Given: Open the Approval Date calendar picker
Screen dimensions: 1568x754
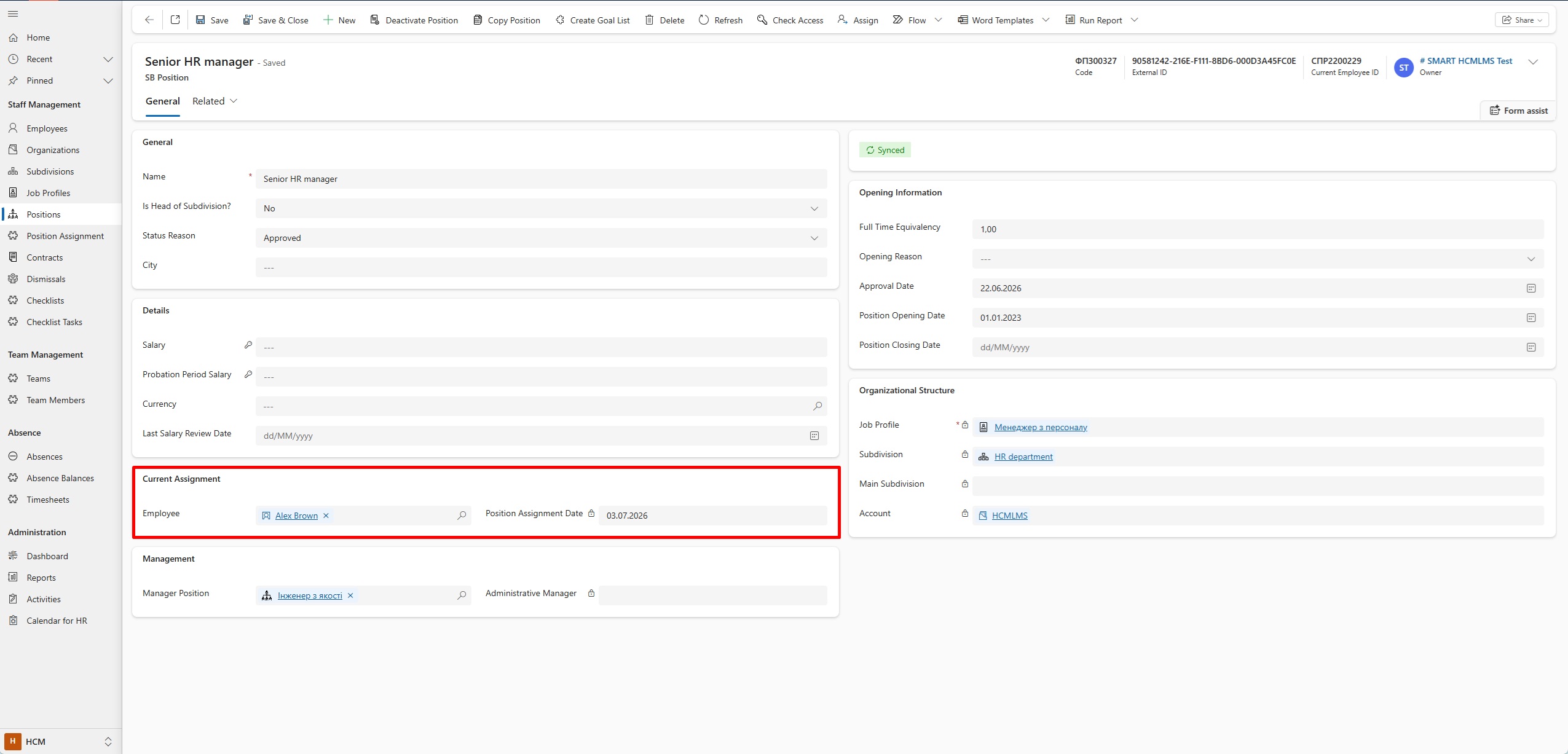Looking at the screenshot, I should (x=1531, y=288).
